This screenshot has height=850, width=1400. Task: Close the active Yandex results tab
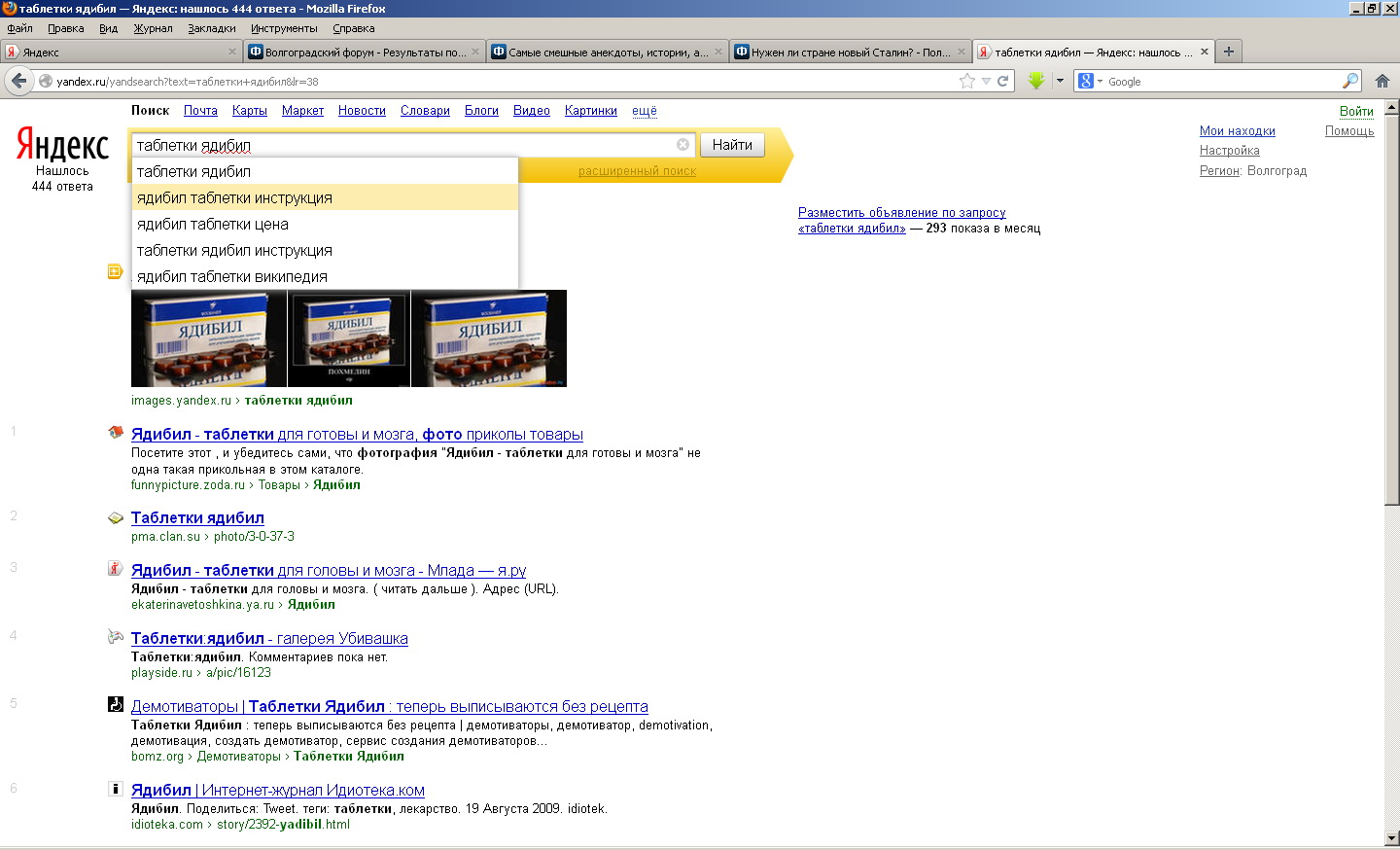(1205, 52)
